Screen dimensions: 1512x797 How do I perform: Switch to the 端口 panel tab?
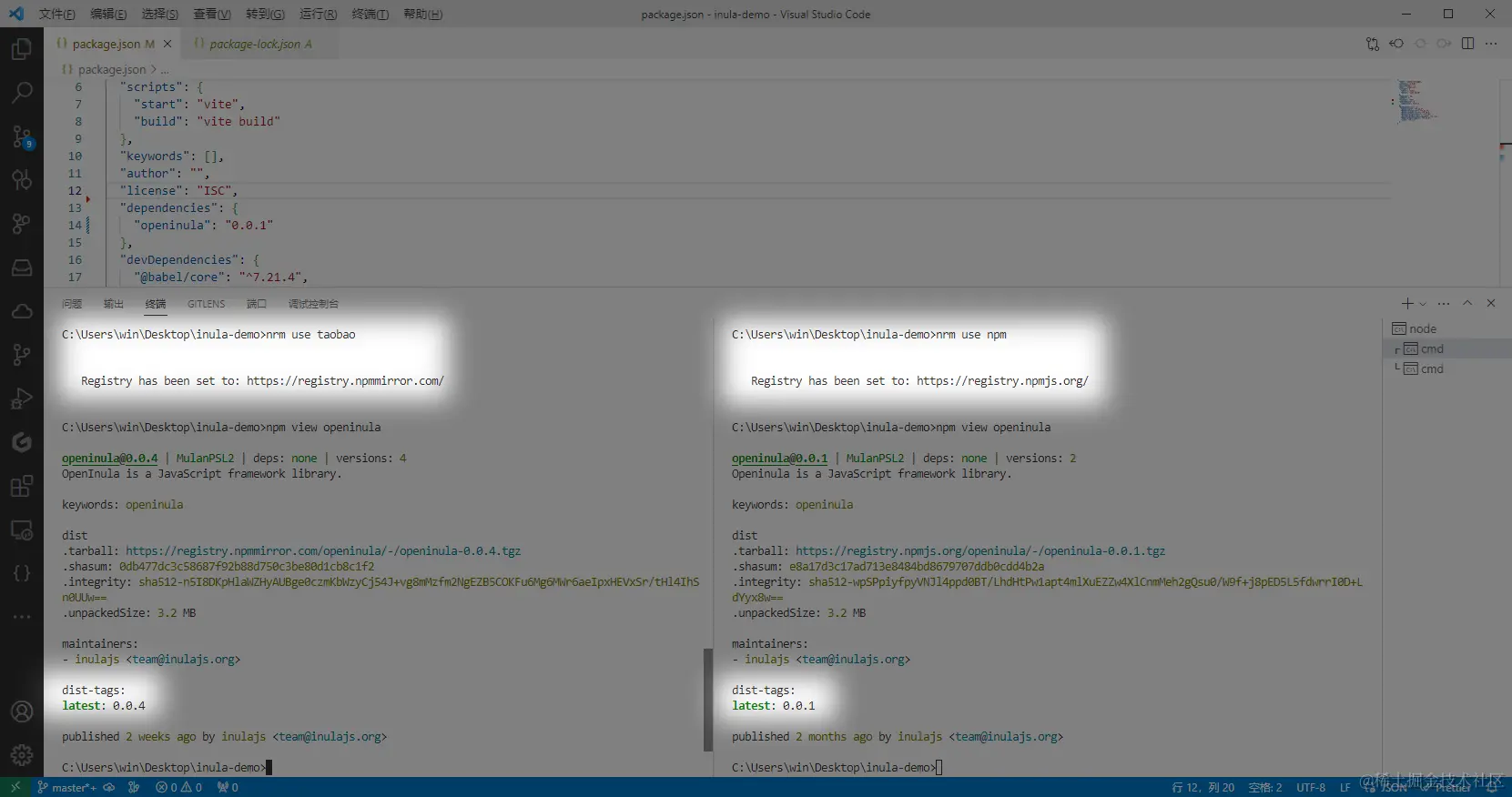(257, 304)
